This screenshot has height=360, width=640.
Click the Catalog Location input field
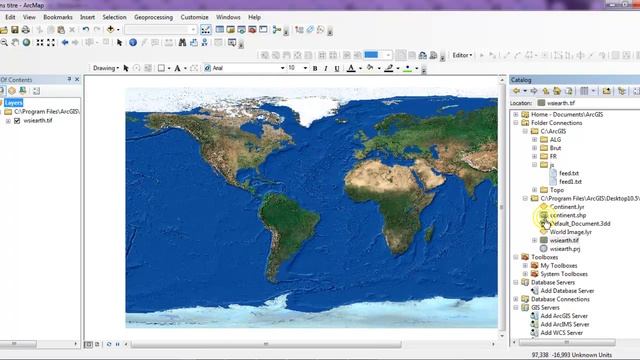coord(588,103)
